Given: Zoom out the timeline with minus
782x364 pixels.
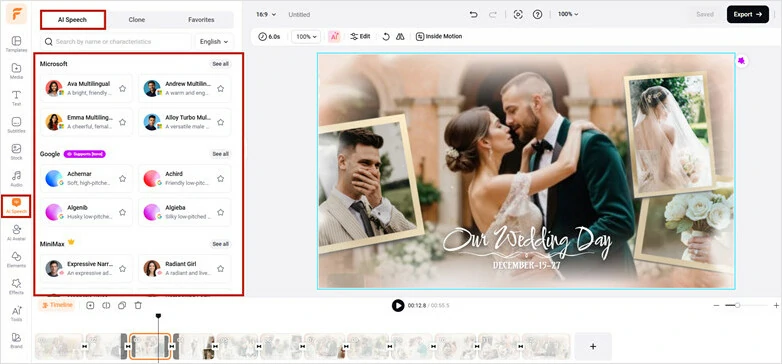Looking at the screenshot, I should click(x=716, y=305).
